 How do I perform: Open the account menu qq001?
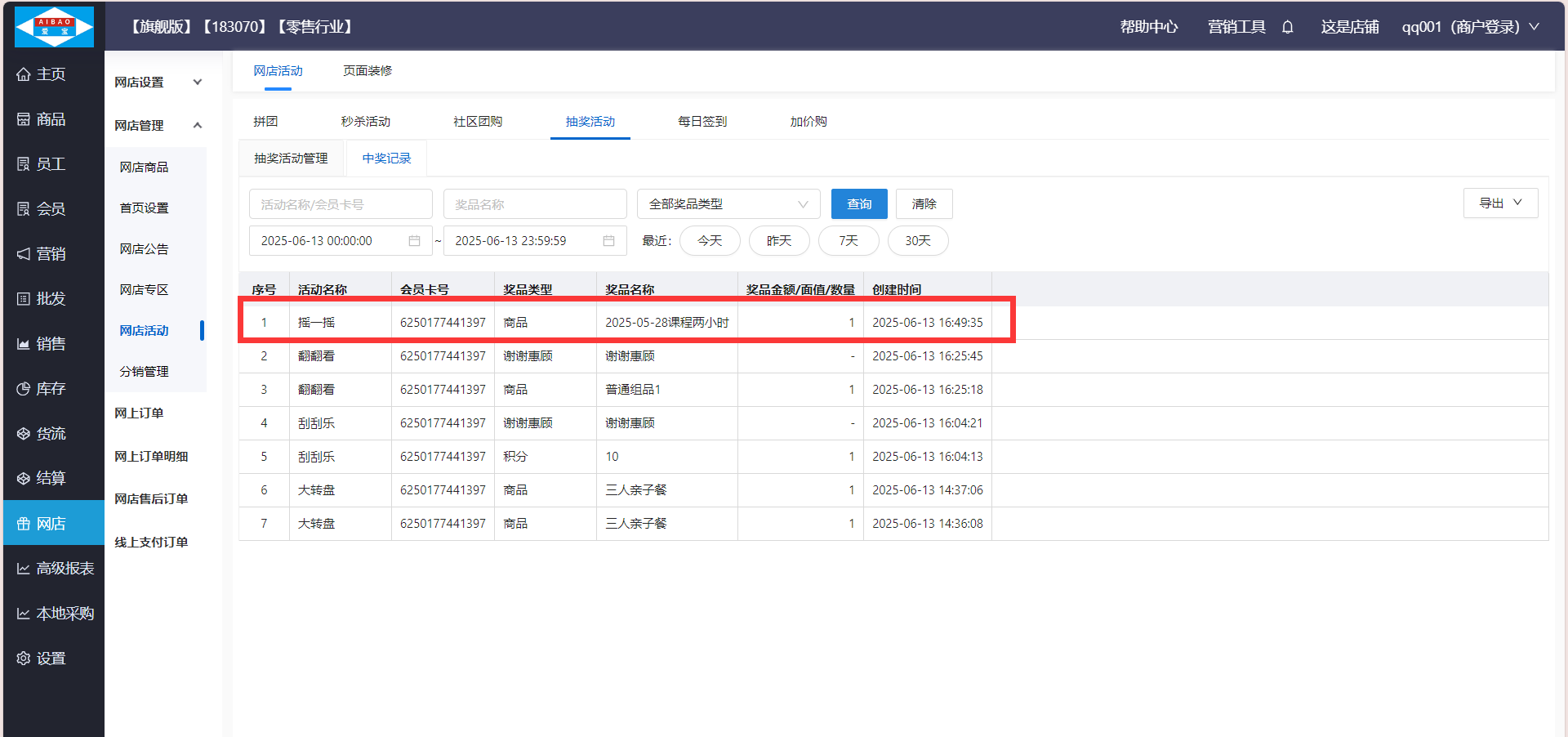pos(1469,27)
